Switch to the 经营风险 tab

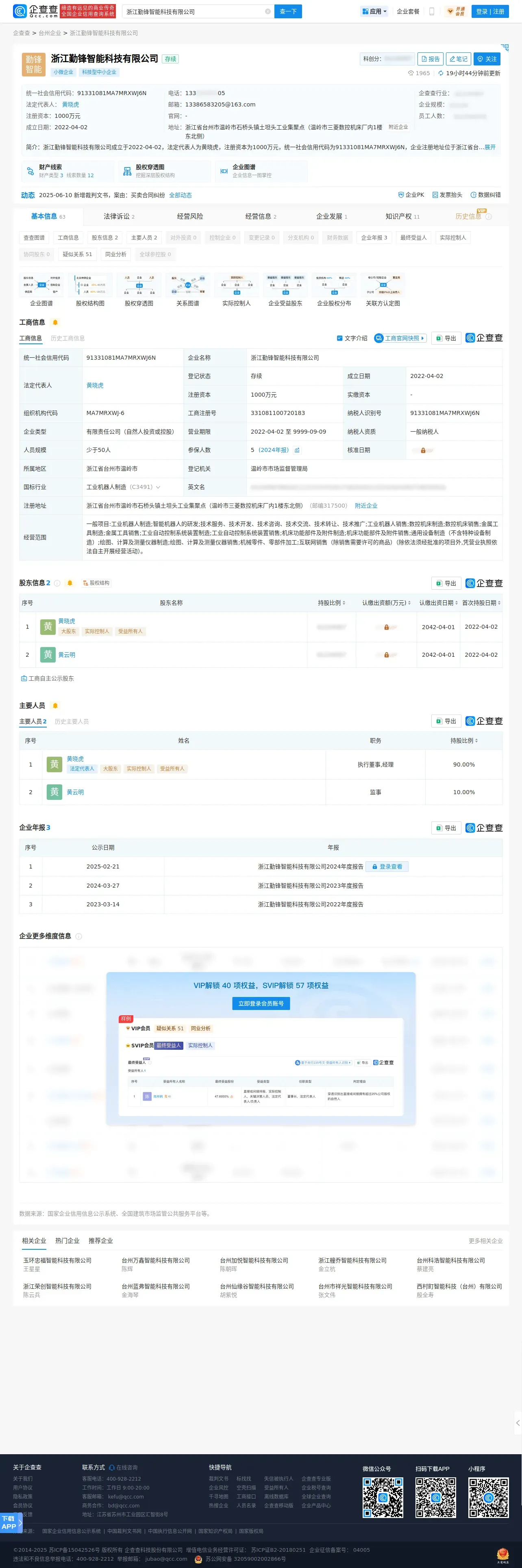pos(190,217)
